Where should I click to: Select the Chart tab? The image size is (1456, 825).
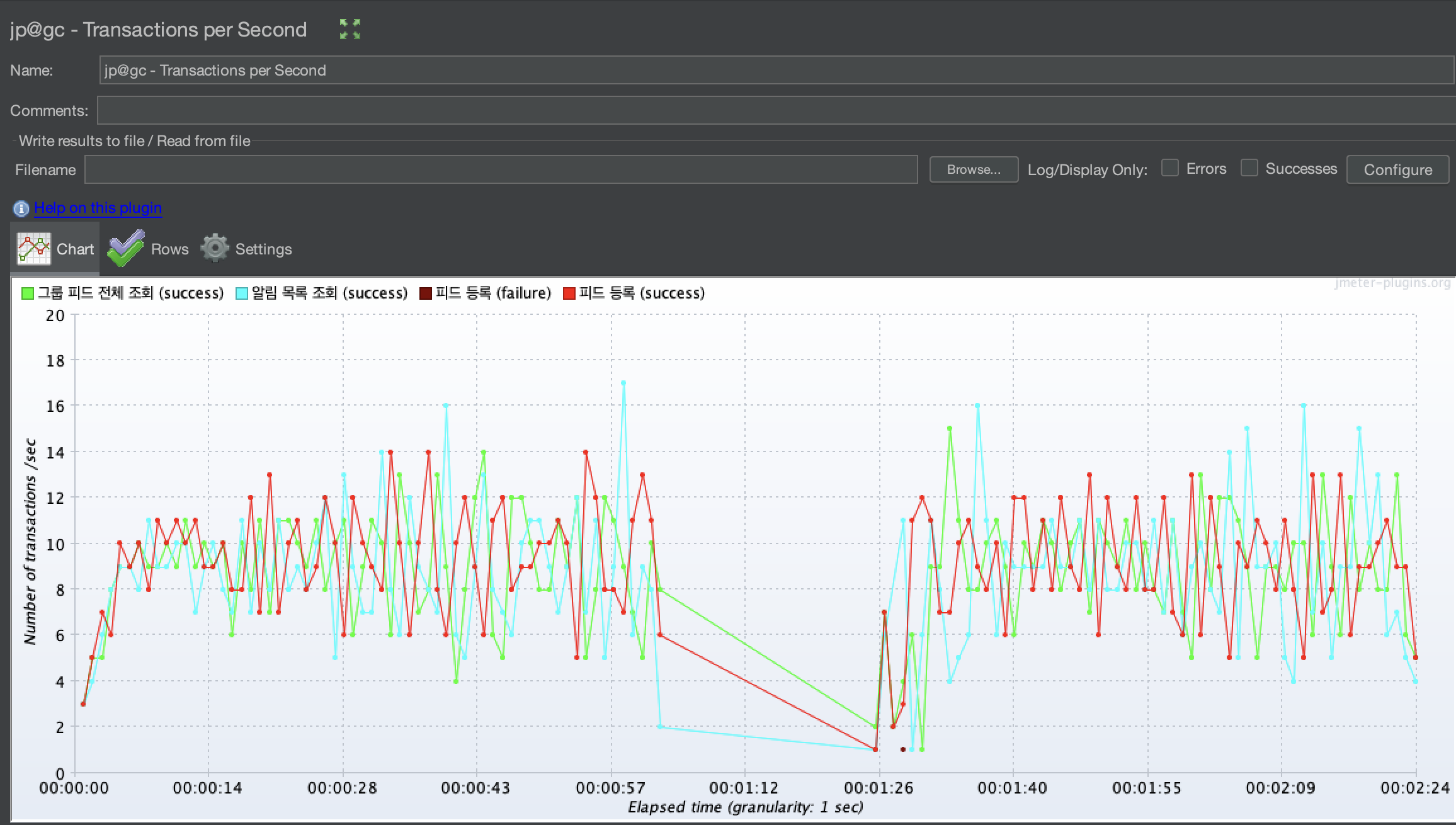point(74,249)
